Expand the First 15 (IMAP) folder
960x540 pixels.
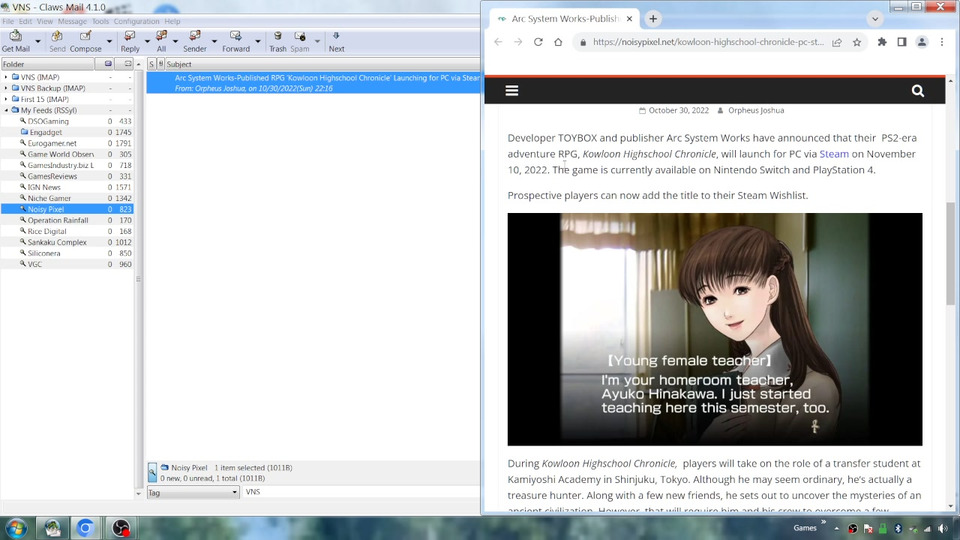tap(6, 99)
